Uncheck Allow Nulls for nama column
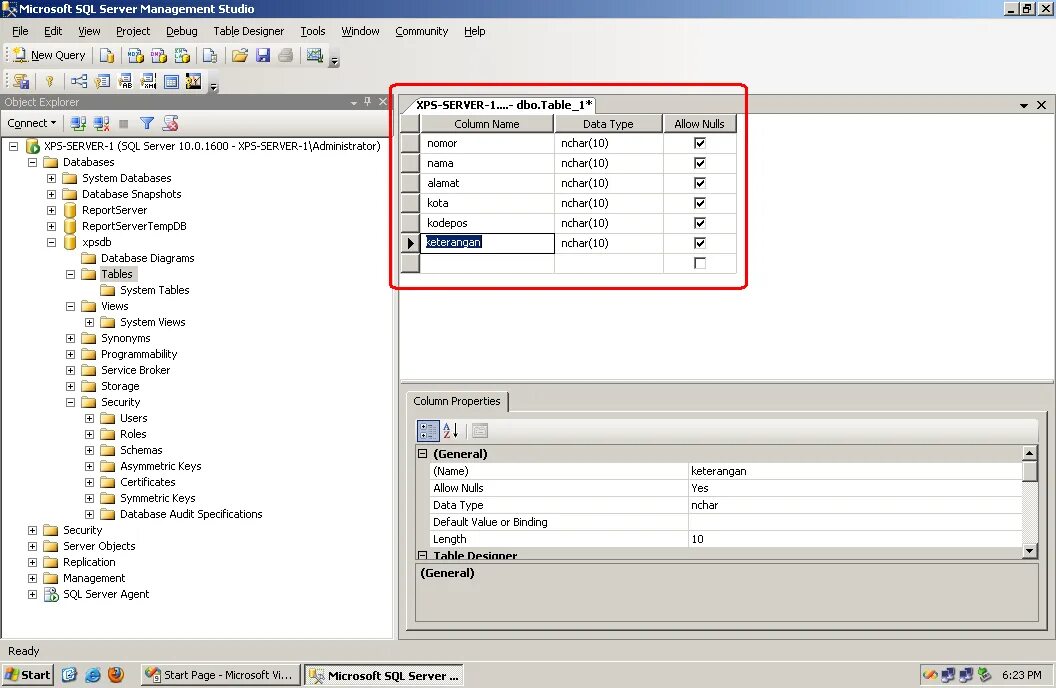Image resolution: width=1056 pixels, height=688 pixels. pos(700,163)
